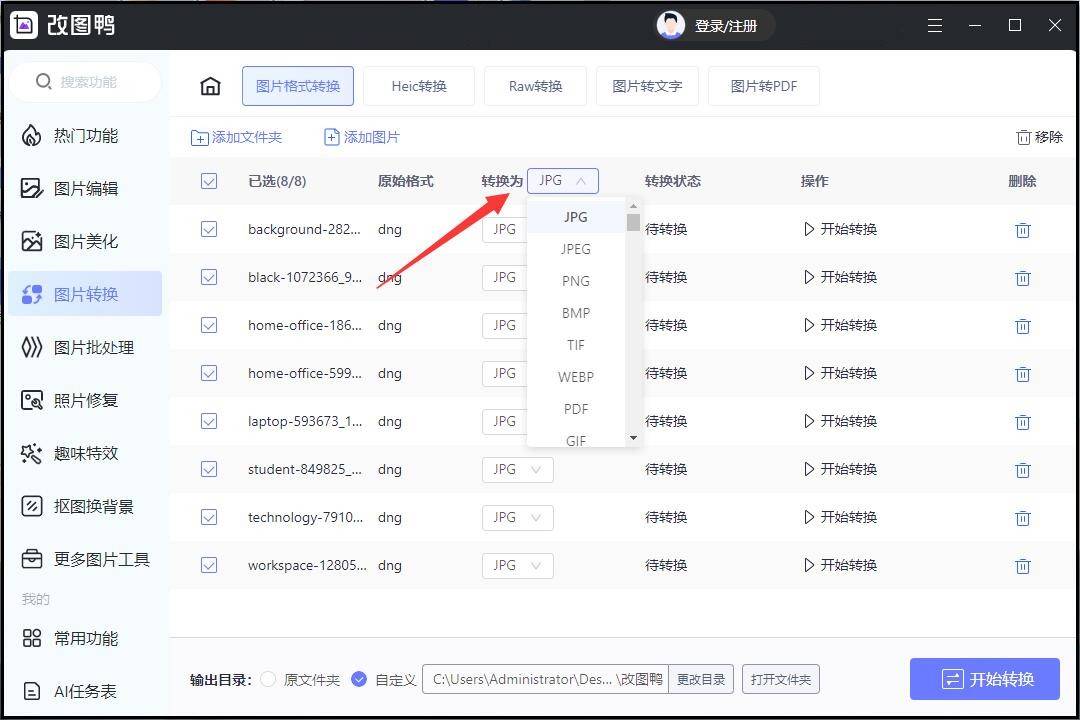Viewport: 1080px width, 720px height.
Task: Click the home icon above the file list
Action: click(x=210, y=86)
